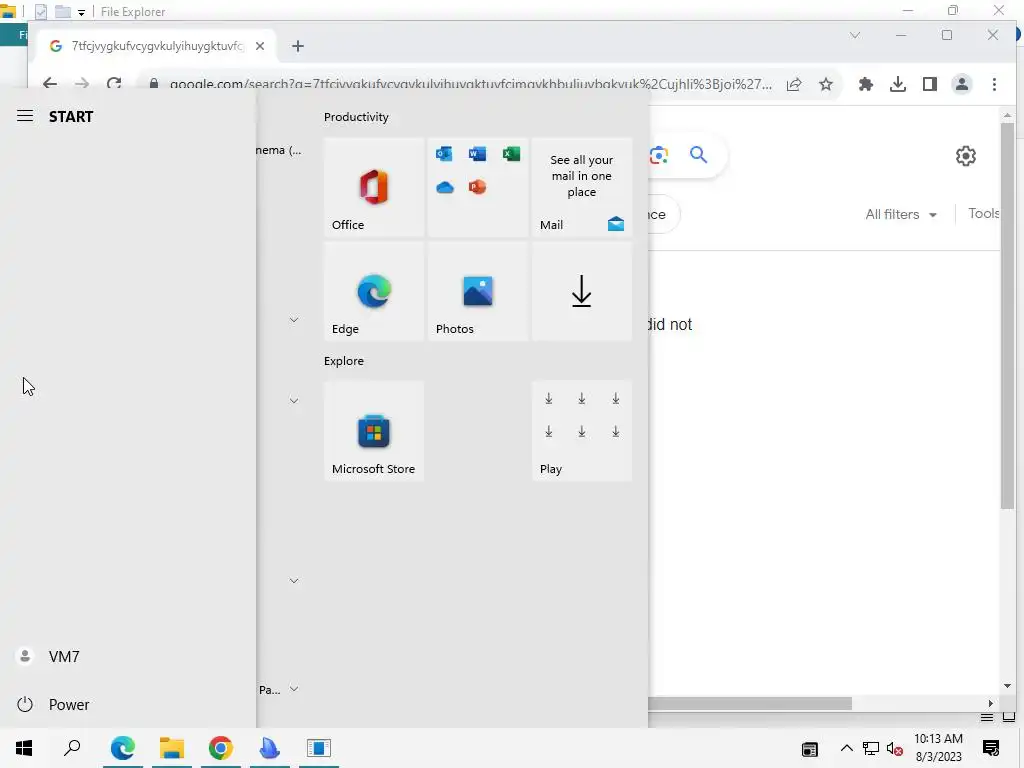The image size is (1024, 768).
Task: Click the Productivity group header
Action: click(x=356, y=117)
